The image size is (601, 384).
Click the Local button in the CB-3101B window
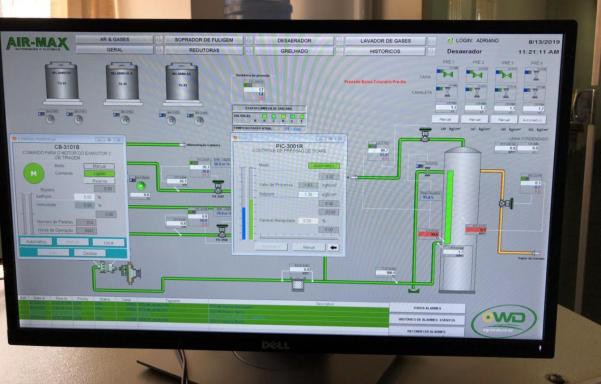tap(109, 243)
